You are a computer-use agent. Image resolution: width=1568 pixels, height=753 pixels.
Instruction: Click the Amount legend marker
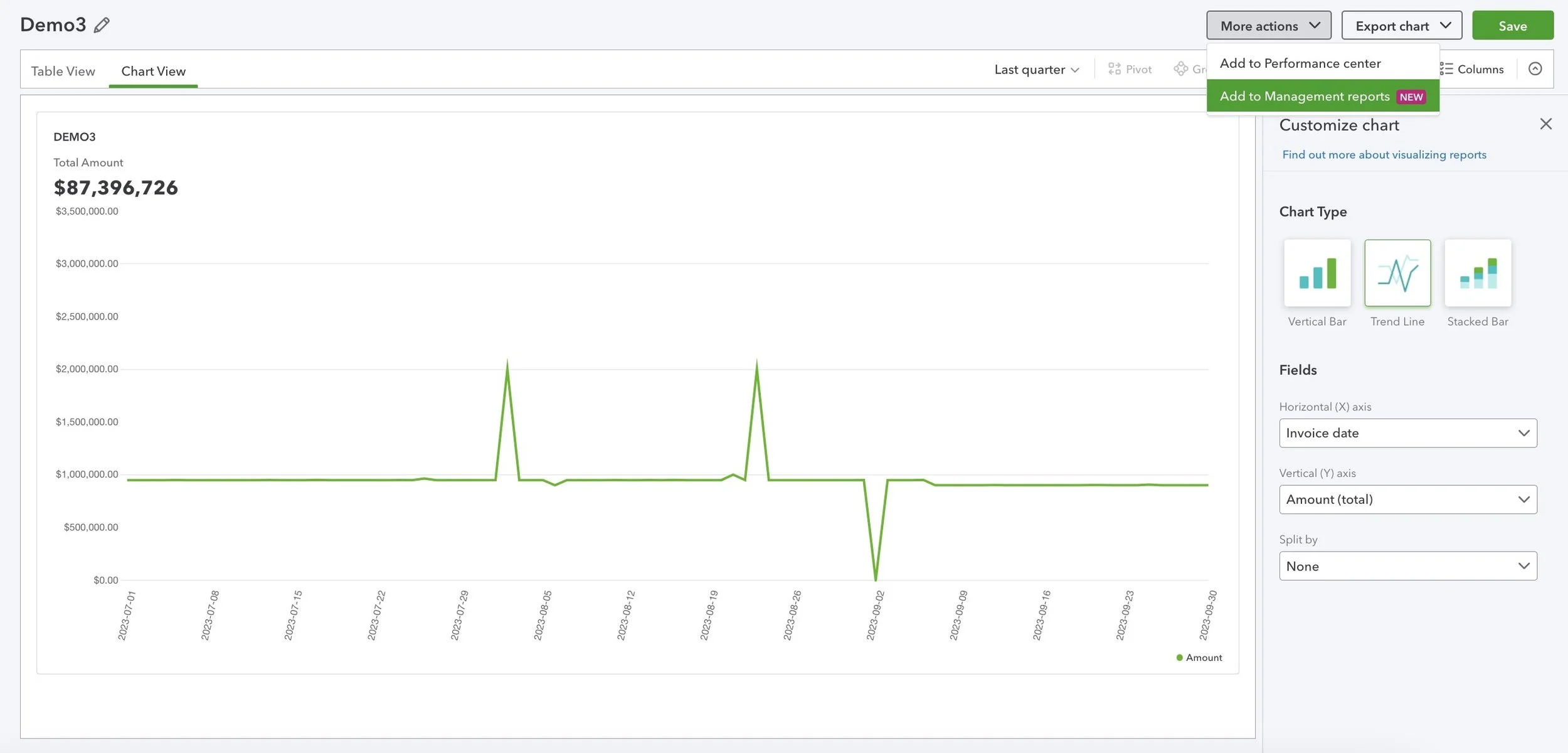[1180, 658]
